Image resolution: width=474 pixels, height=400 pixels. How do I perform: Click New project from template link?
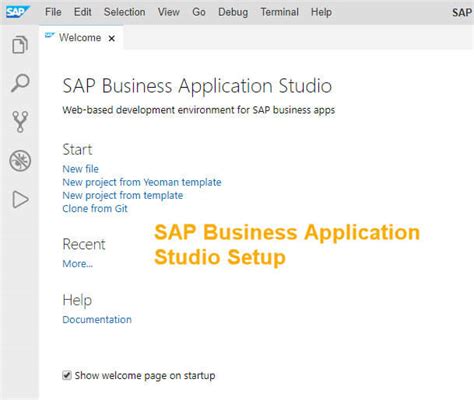[123, 195]
